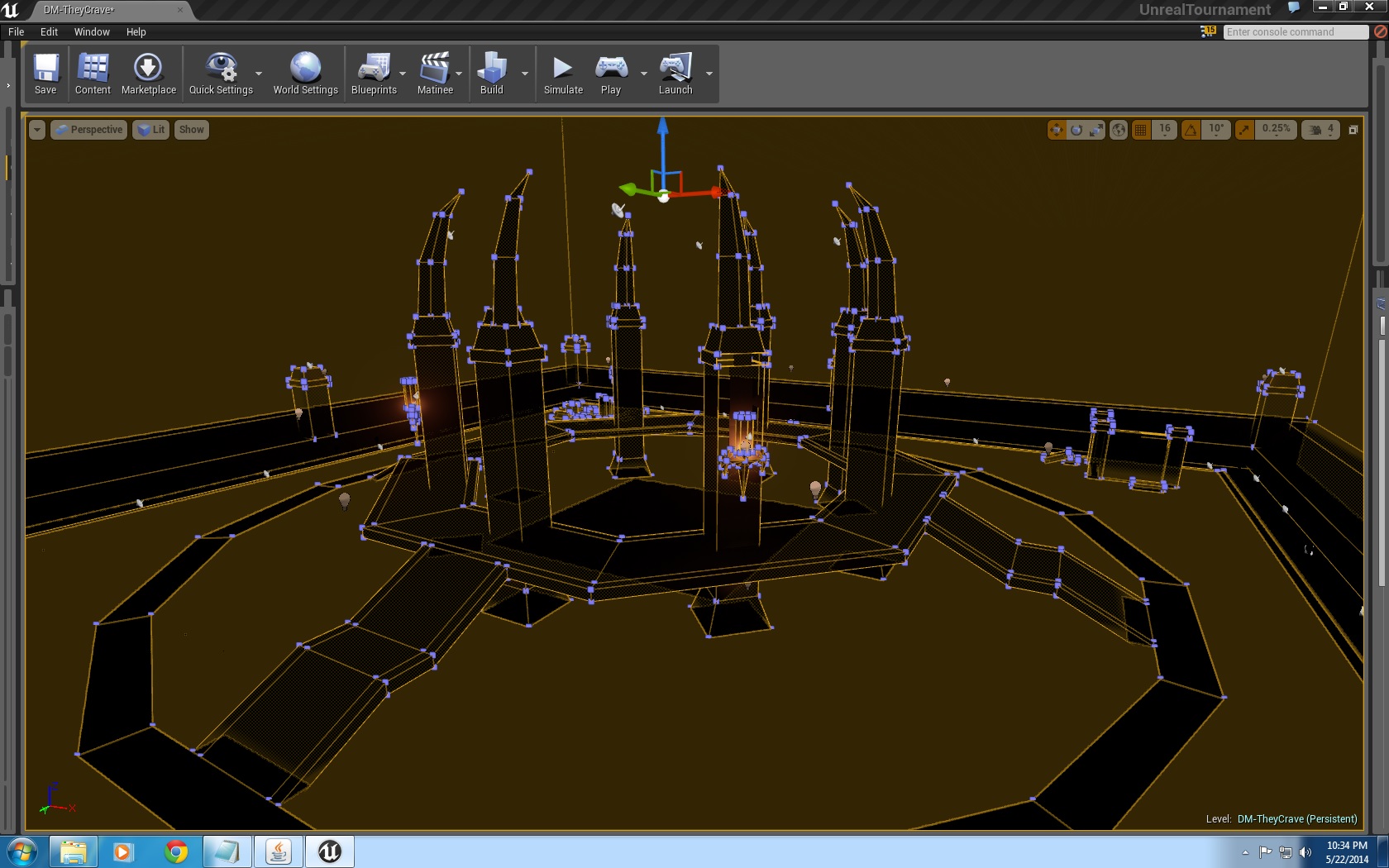Click the source control status icon
This screenshot has height=868, width=1389.
tap(1380, 31)
